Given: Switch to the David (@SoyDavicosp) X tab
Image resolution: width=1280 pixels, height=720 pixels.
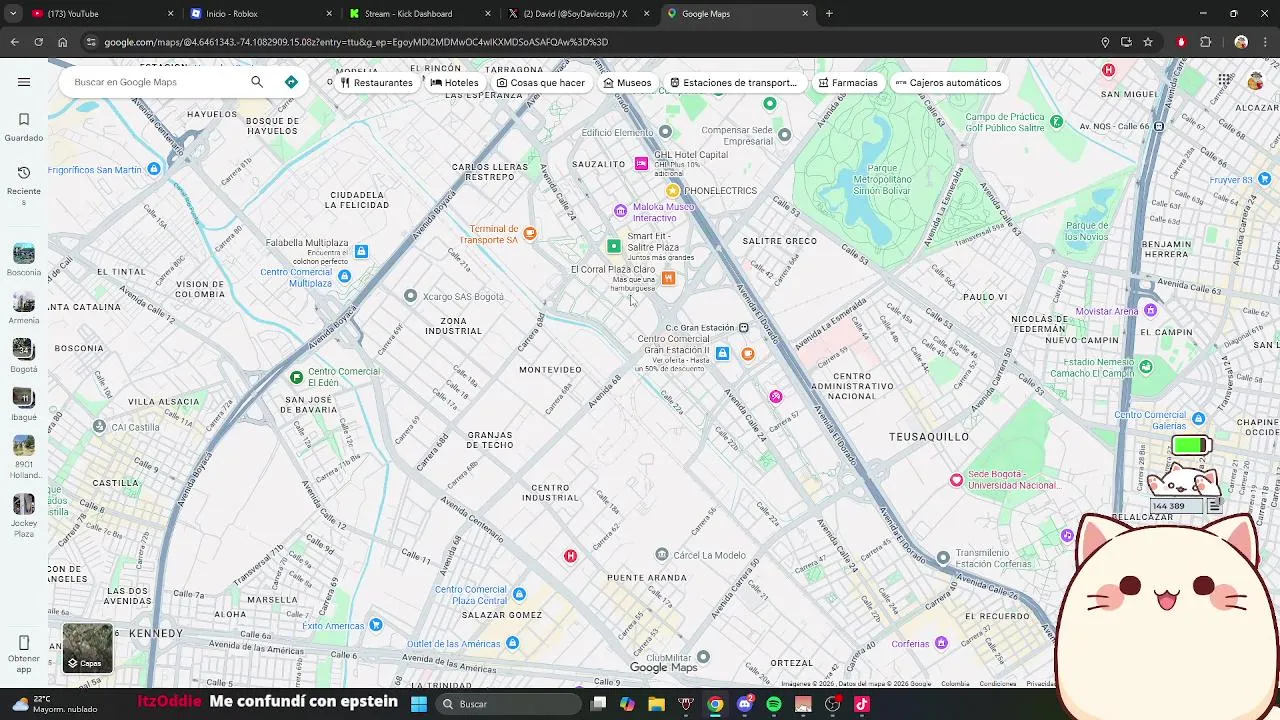Looking at the screenshot, I should pos(578,14).
